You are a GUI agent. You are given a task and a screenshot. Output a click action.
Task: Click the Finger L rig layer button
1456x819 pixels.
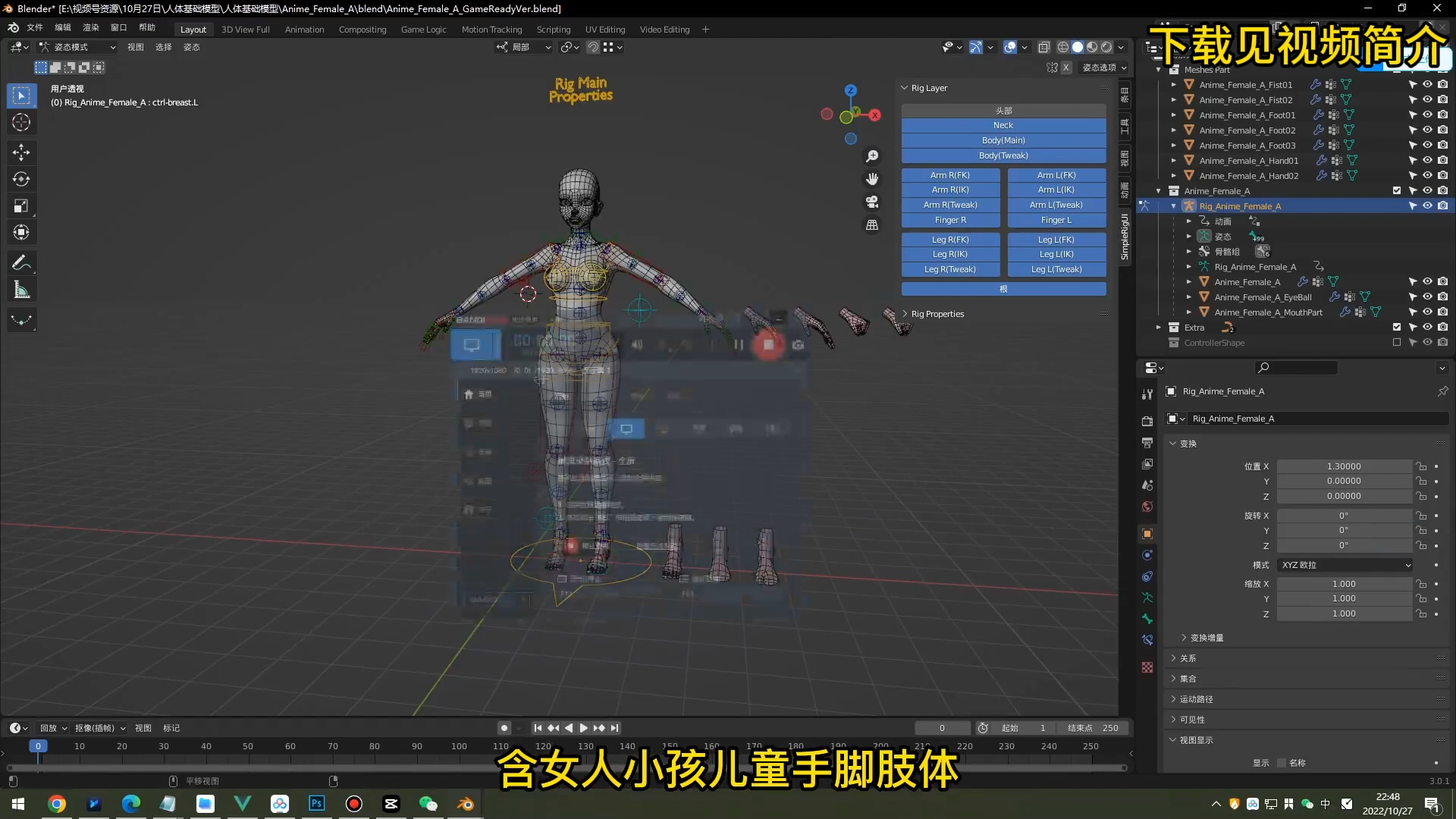click(1056, 220)
